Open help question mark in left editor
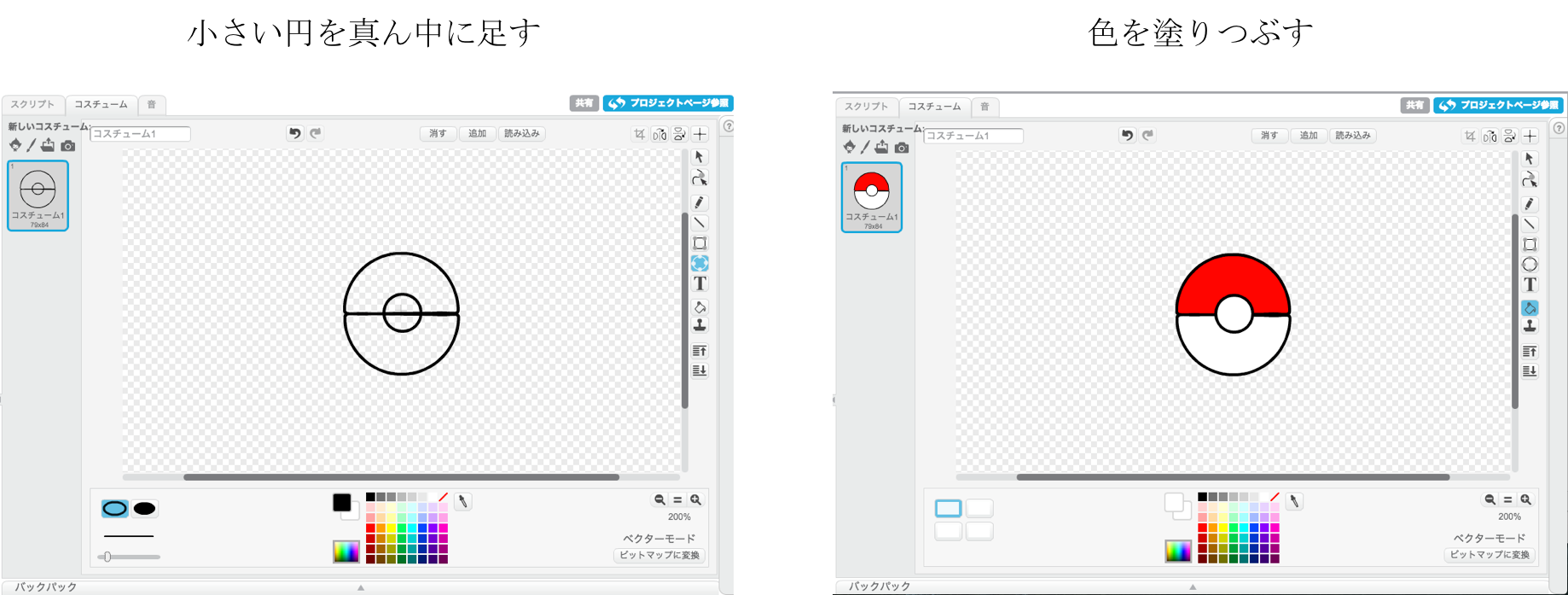 point(729,126)
